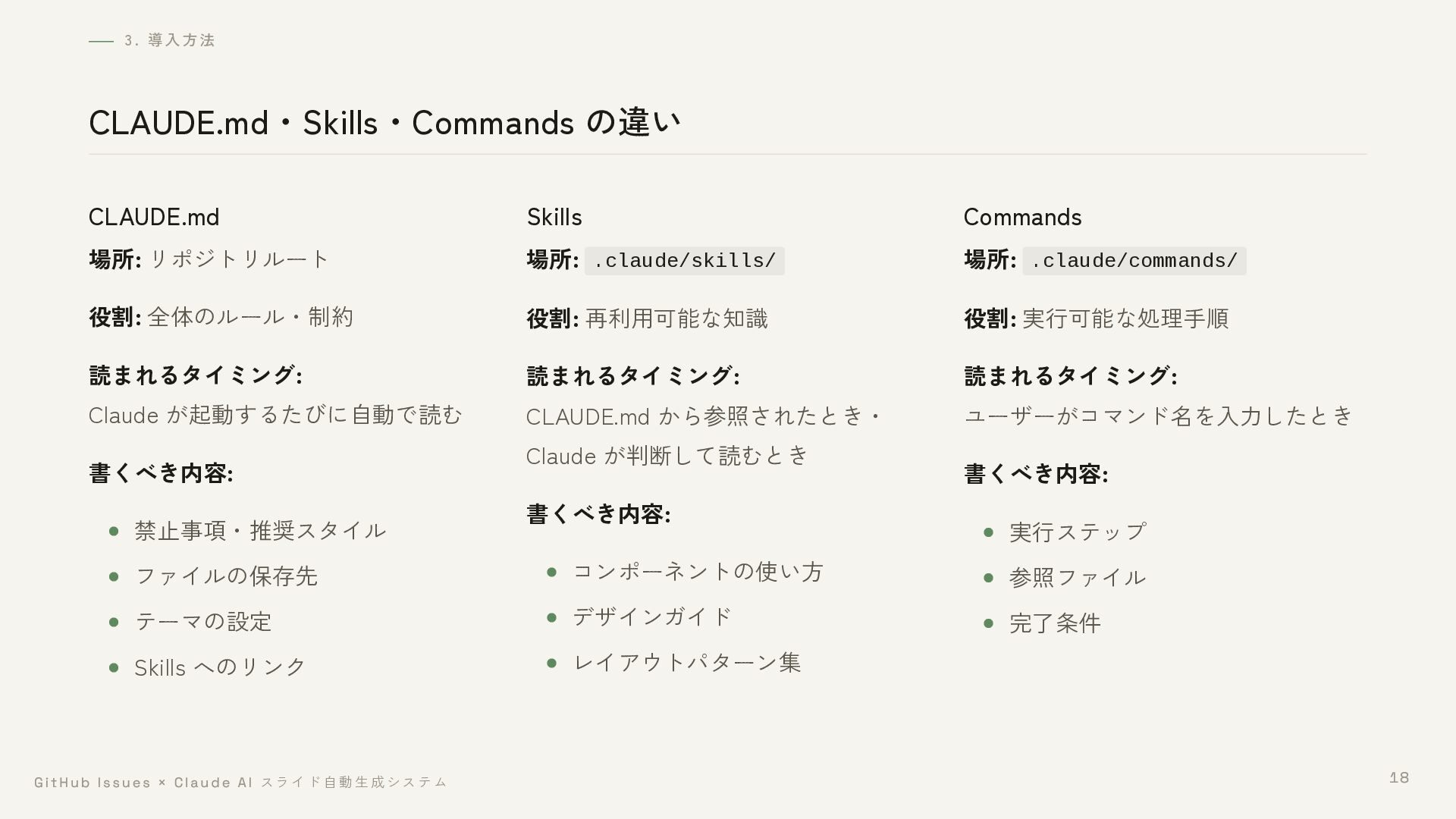Click the bullet 完了条件
The image size is (1456, 819).
tap(1055, 623)
